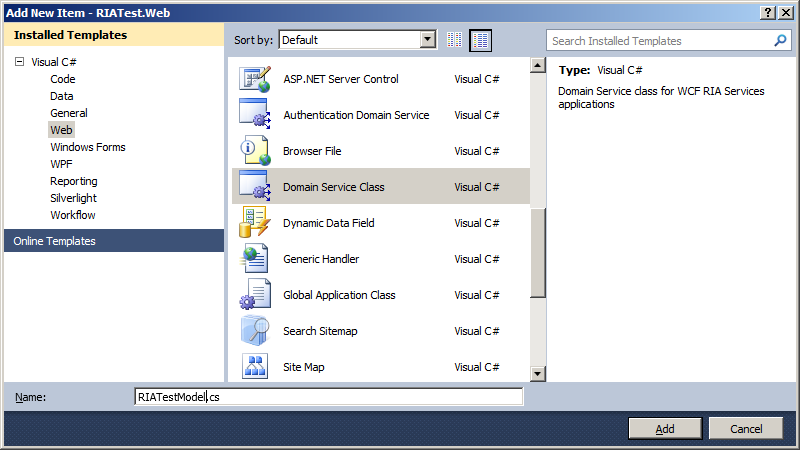The height and width of the screenshot is (450, 800).
Task: Open the Online Templates section
Action: click(x=55, y=241)
